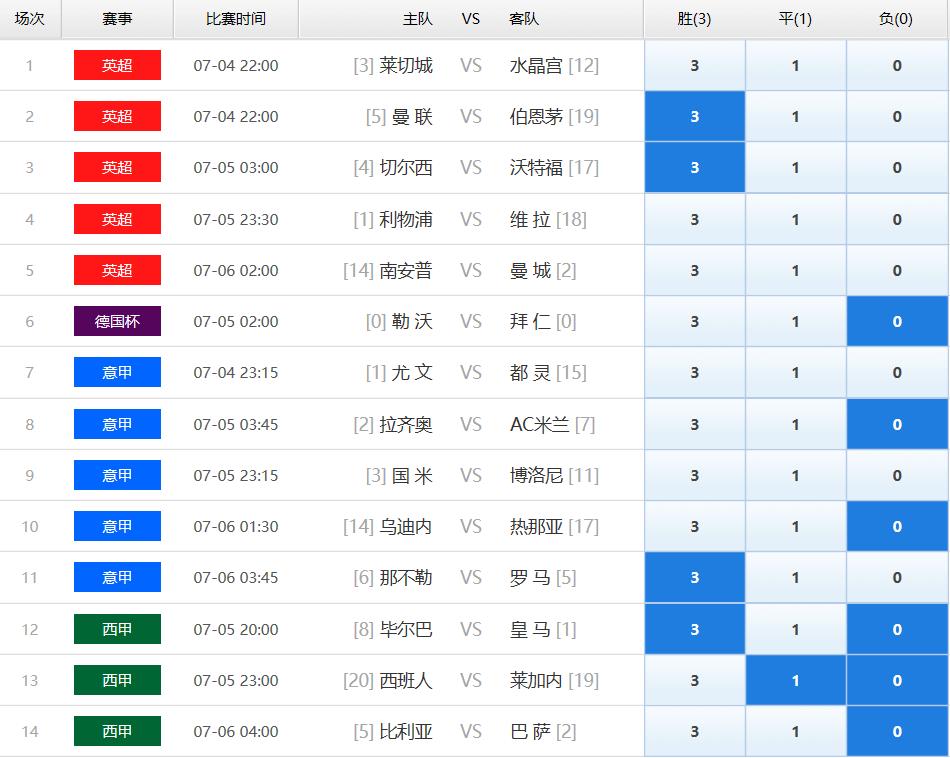Viewport: 950px width, 758px height.
Task: Toggle draw (1) for 切尔西 vs 沃特福
Action: point(796,167)
